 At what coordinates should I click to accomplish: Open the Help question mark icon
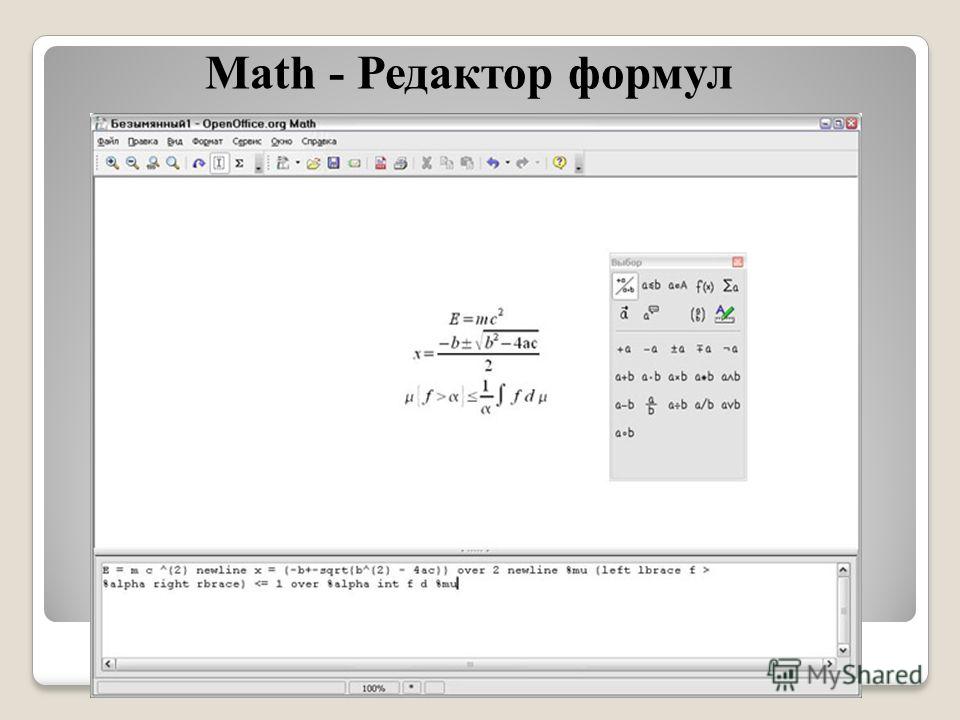pos(559,163)
